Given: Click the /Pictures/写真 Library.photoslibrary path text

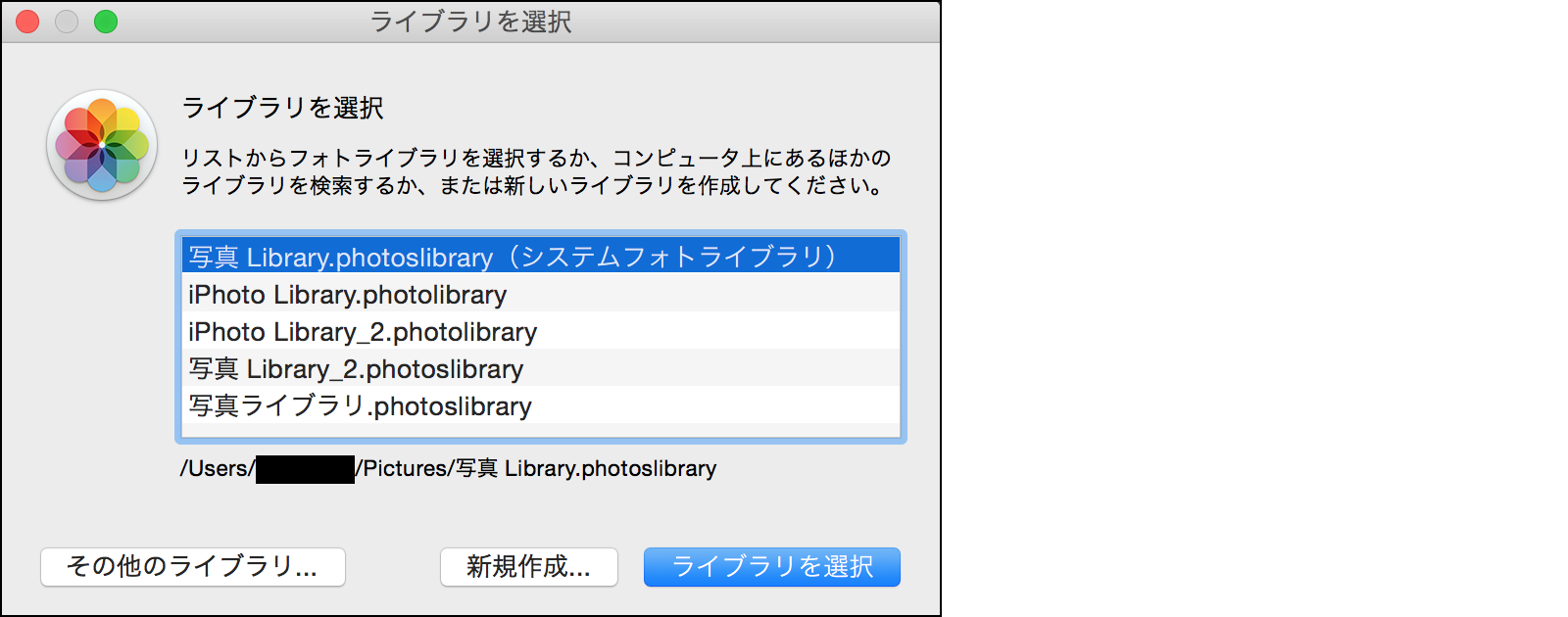Looking at the screenshot, I should pos(537,469).
